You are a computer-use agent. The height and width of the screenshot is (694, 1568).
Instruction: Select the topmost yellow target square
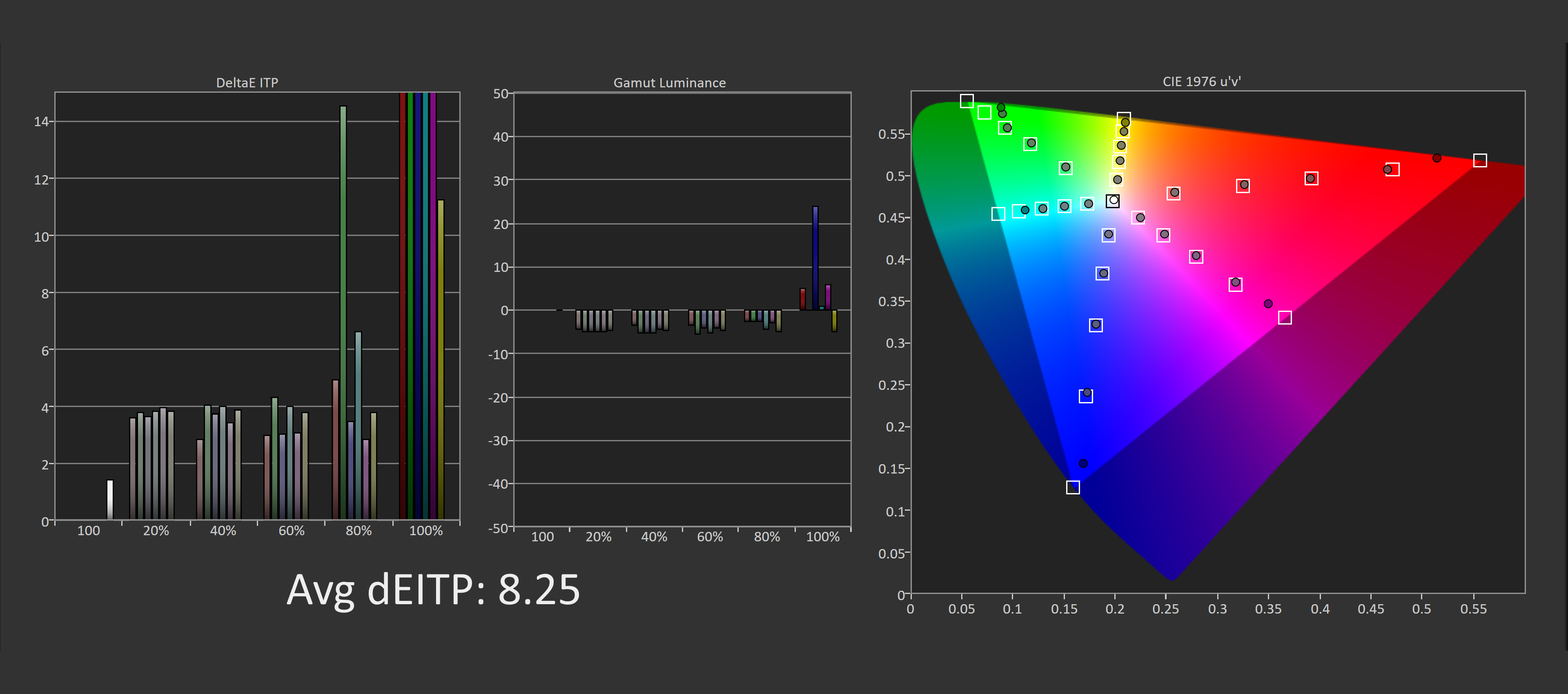(x=1124, y=118)
